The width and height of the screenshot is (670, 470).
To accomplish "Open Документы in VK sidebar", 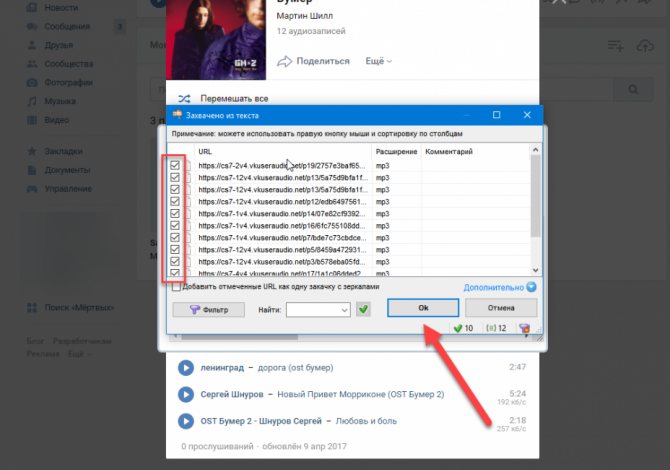I will [67, 170].
